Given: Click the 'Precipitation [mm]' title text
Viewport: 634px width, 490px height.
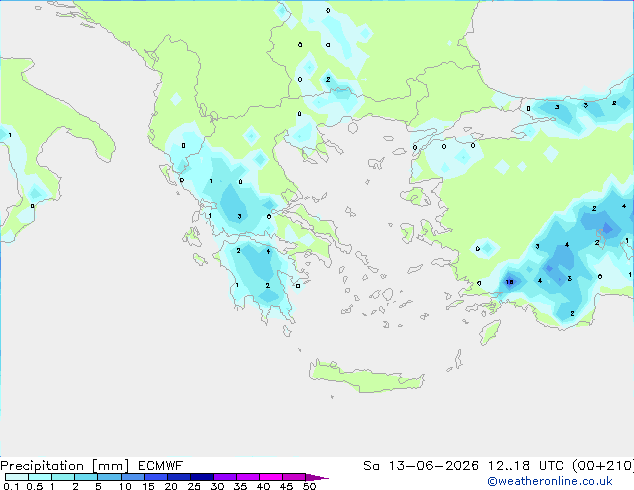Looking at the screenshot, I should pos(65,466).
